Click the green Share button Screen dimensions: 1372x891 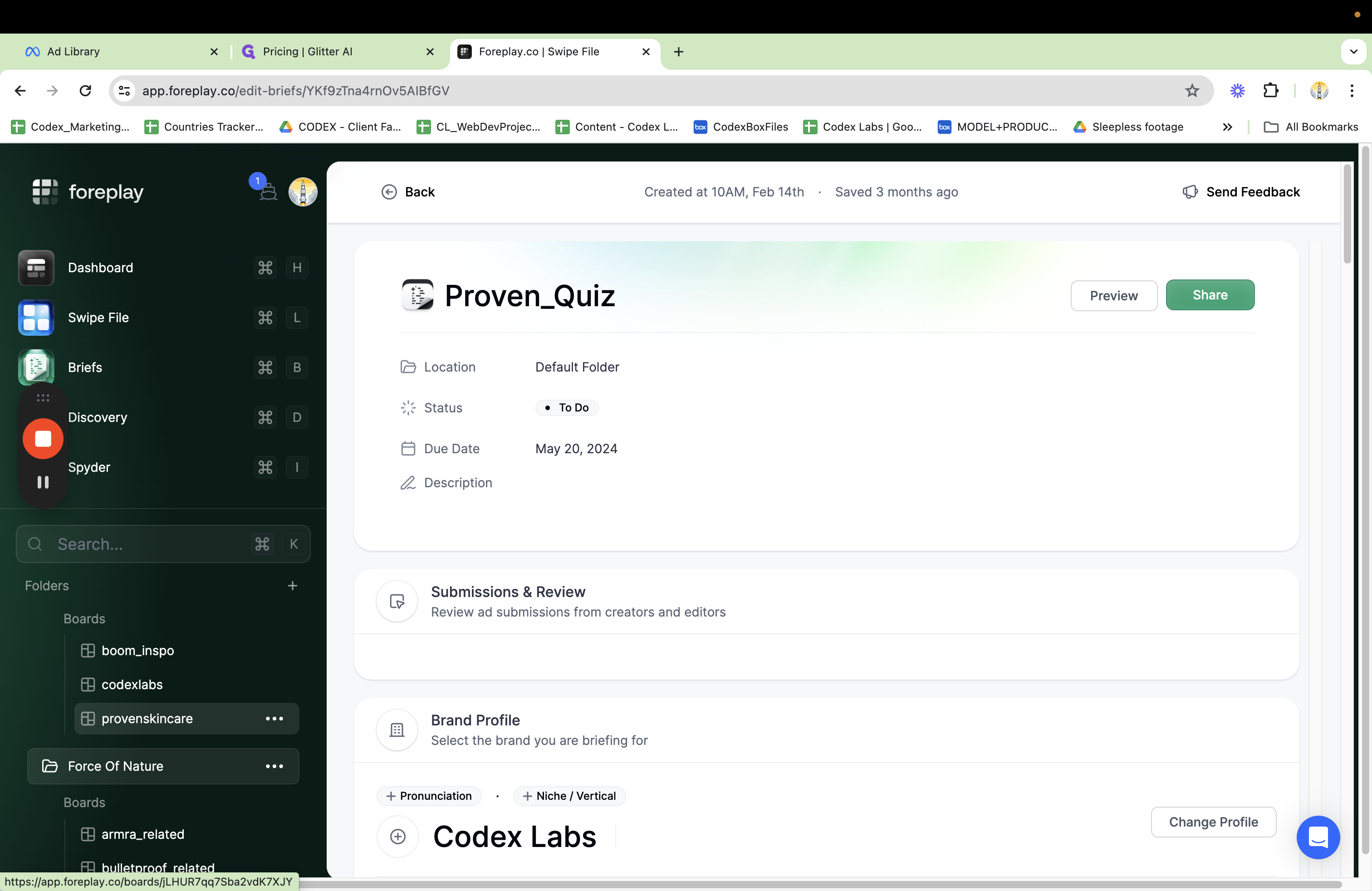(x=1210, y=295)
